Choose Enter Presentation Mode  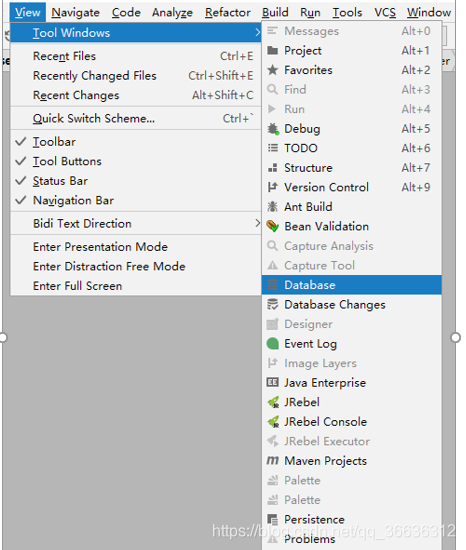click(136, 247)
